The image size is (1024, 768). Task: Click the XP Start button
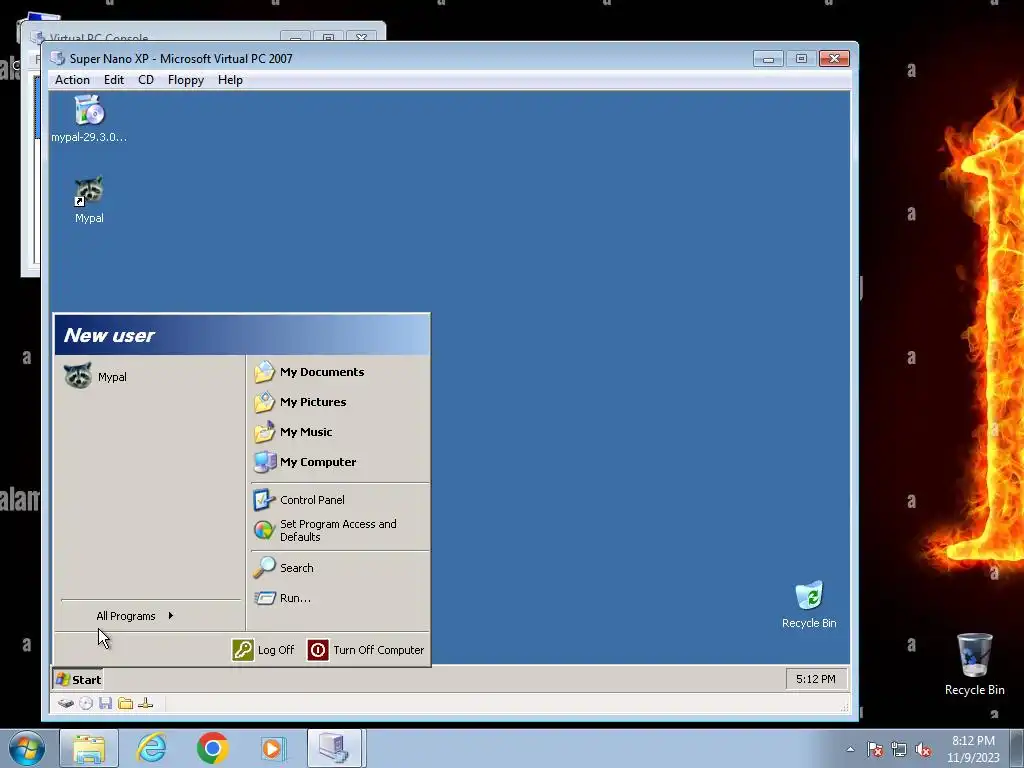78,679
